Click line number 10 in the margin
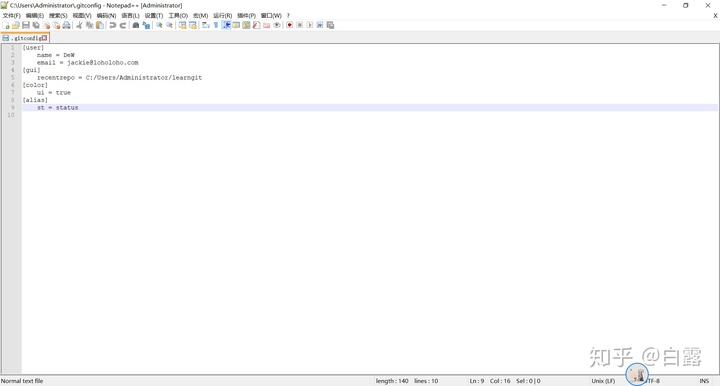This screenshot has width=720, height=386. 11,115
